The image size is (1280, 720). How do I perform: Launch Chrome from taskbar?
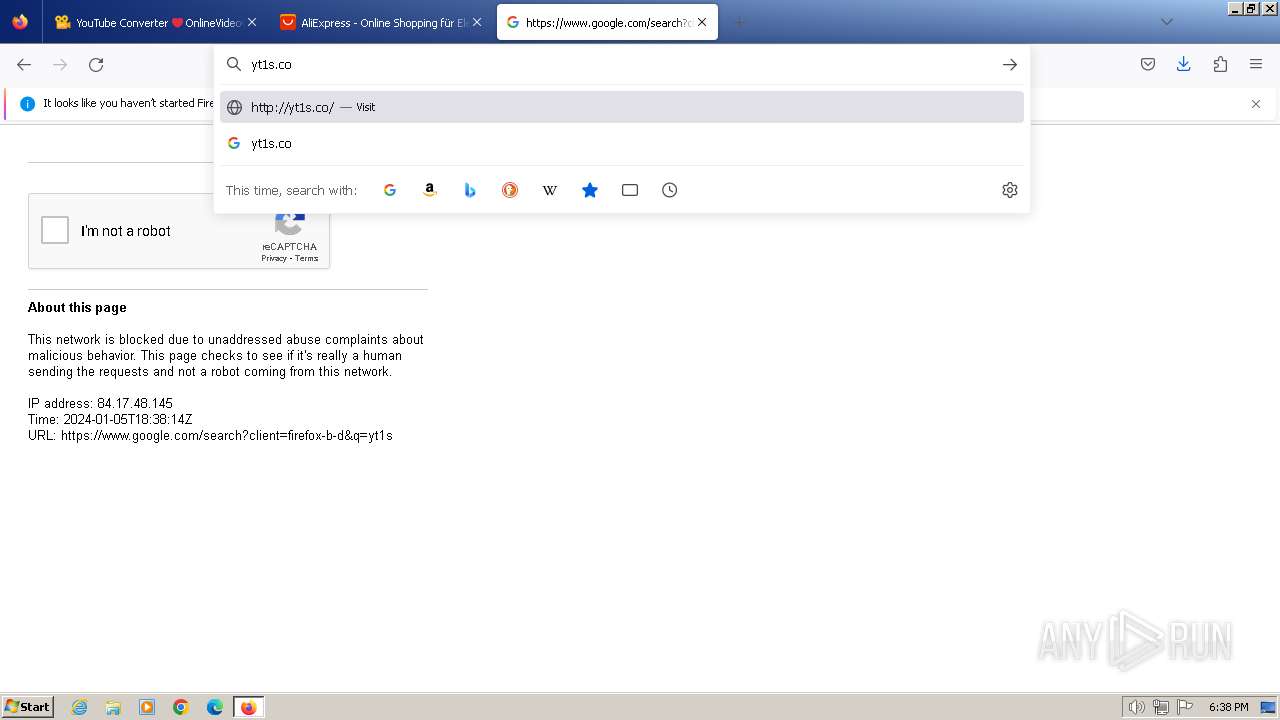[x=181, y=707]
